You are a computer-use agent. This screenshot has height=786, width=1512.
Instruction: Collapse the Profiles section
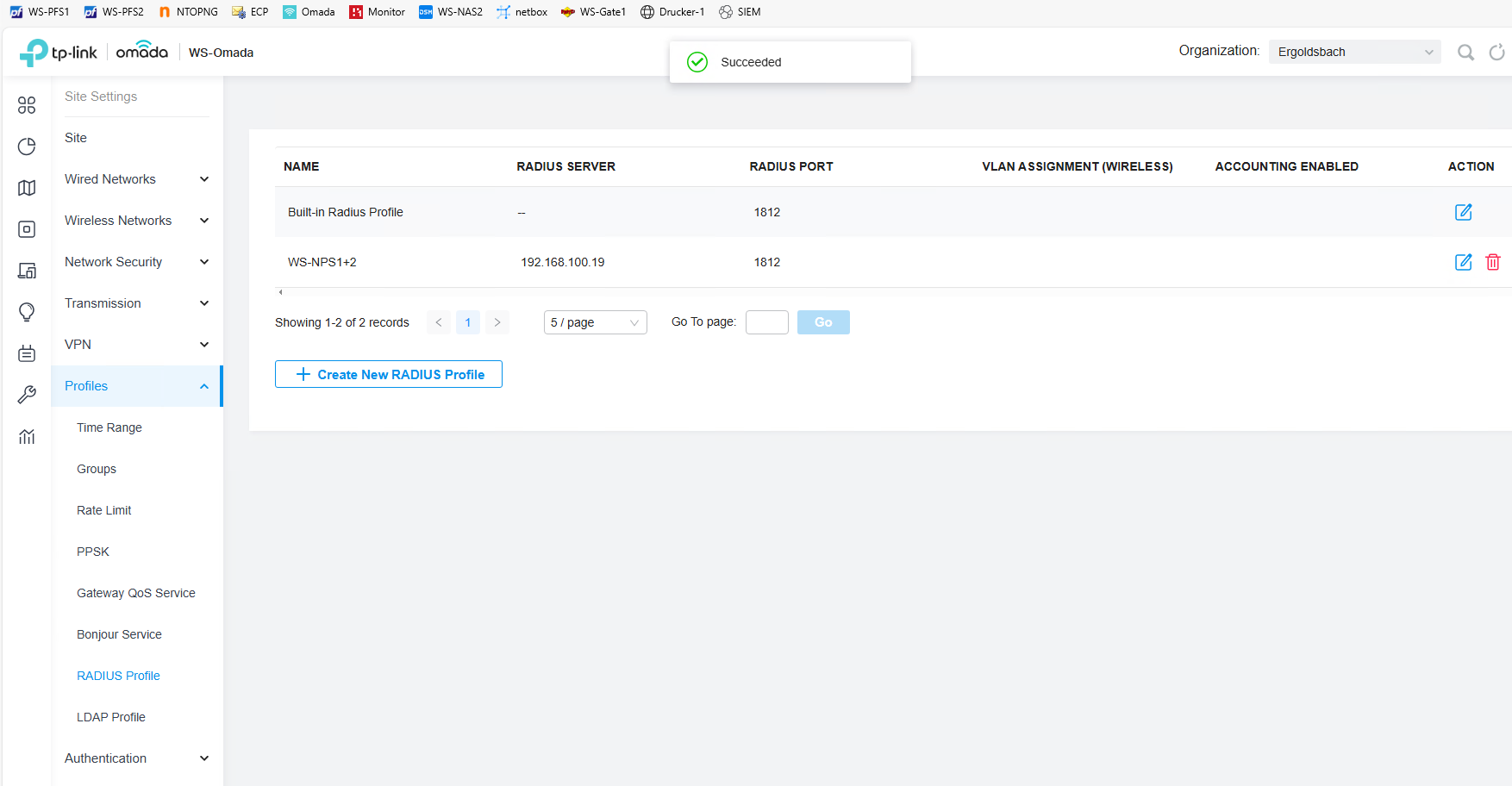coord(136,386)
